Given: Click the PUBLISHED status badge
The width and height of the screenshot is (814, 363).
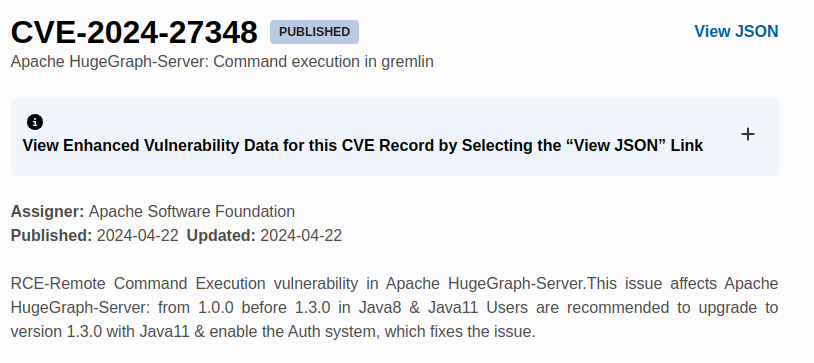Looking at the screenshot, I should point(314,32).
